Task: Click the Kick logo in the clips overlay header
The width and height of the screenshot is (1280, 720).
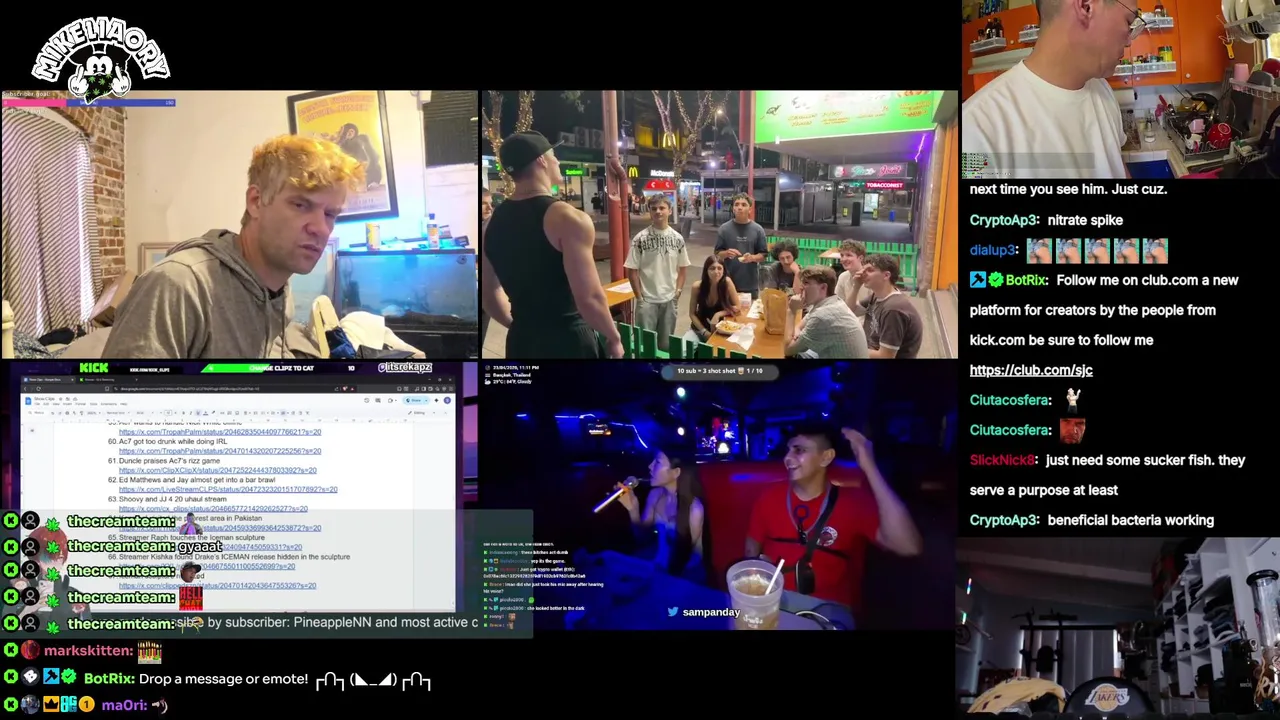Action: tap(93, 368)
